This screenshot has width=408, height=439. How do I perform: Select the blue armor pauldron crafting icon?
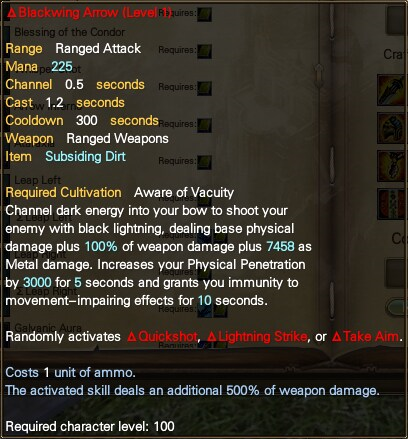pyautogui.click(x=393, y=128)
